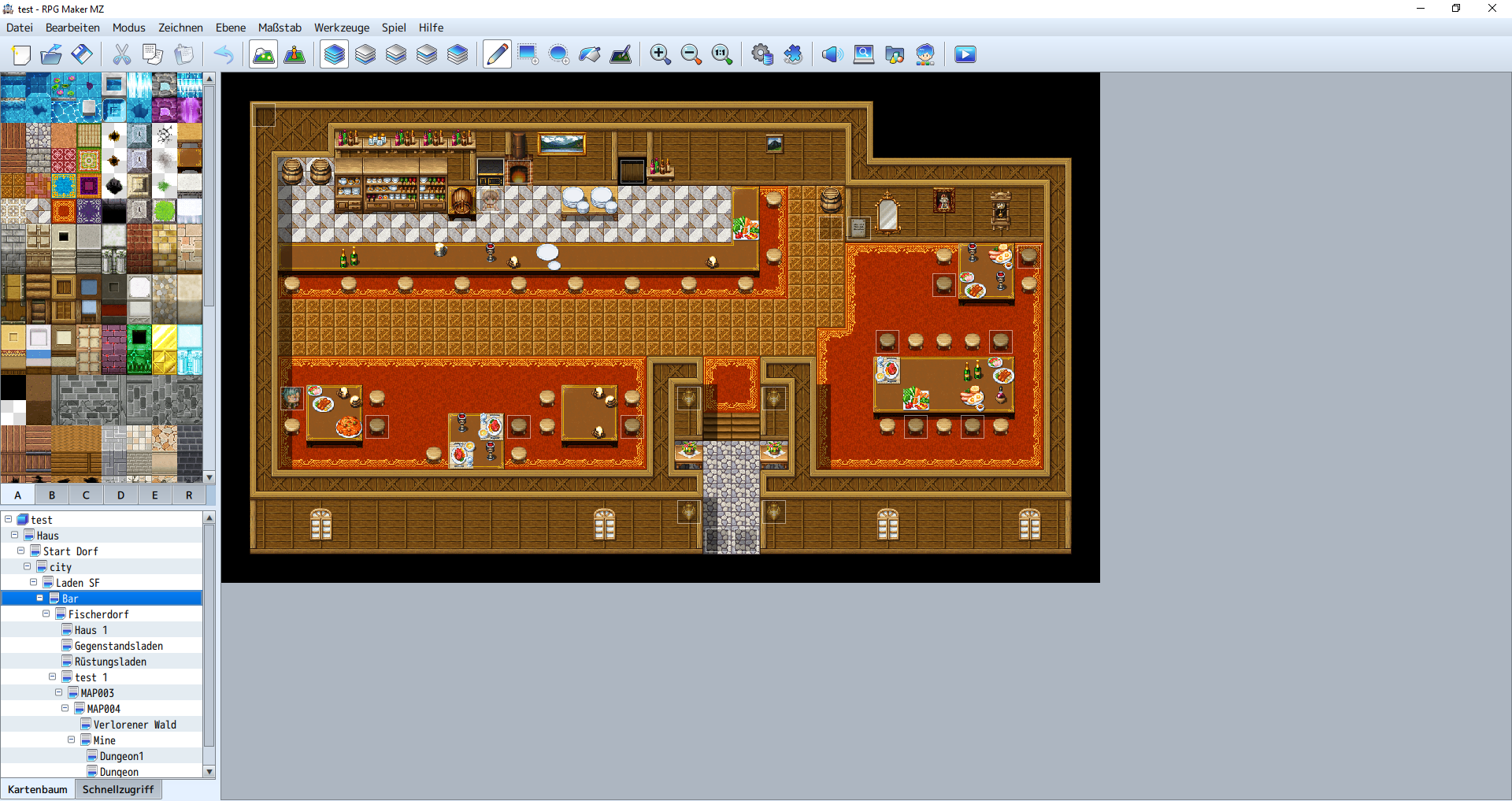Collapse the Mine map branch
Image resolution: width=1512 pixels, height=801 pixels.
72,740
